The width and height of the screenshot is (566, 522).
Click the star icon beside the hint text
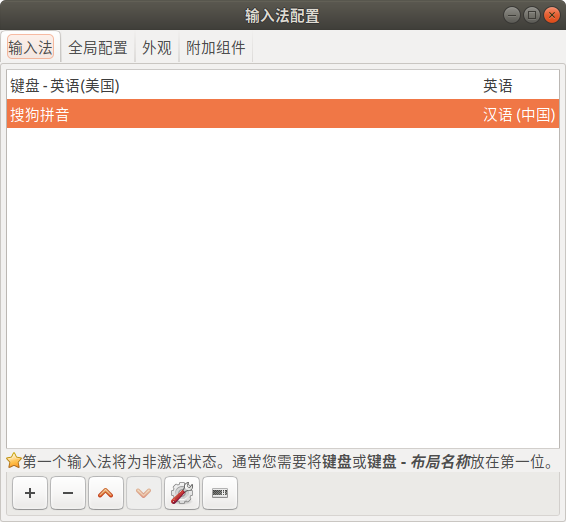14,461
